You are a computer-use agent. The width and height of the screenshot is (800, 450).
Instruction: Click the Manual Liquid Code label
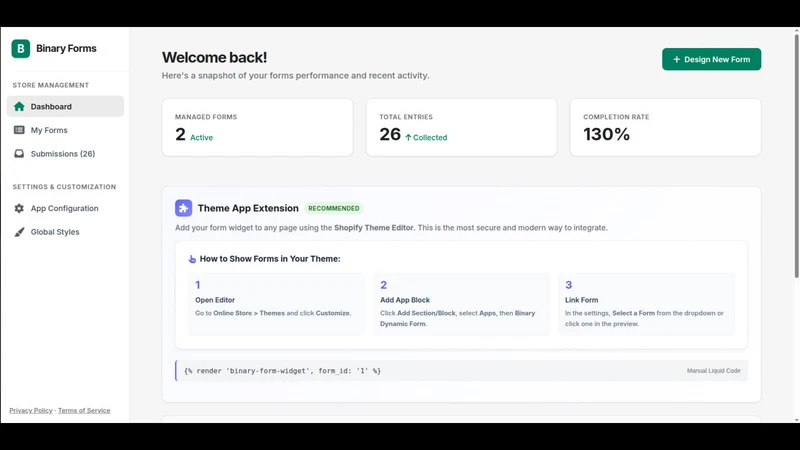tap(713, 371)
